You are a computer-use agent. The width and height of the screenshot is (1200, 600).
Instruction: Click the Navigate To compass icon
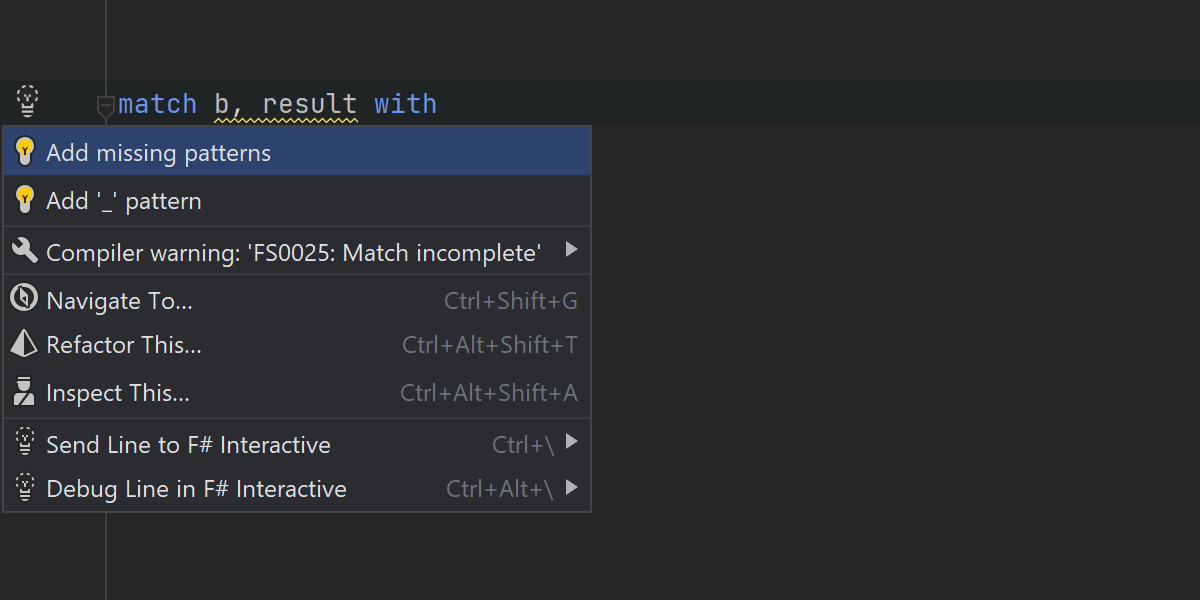pyautogui.click(x=24, y=299)
